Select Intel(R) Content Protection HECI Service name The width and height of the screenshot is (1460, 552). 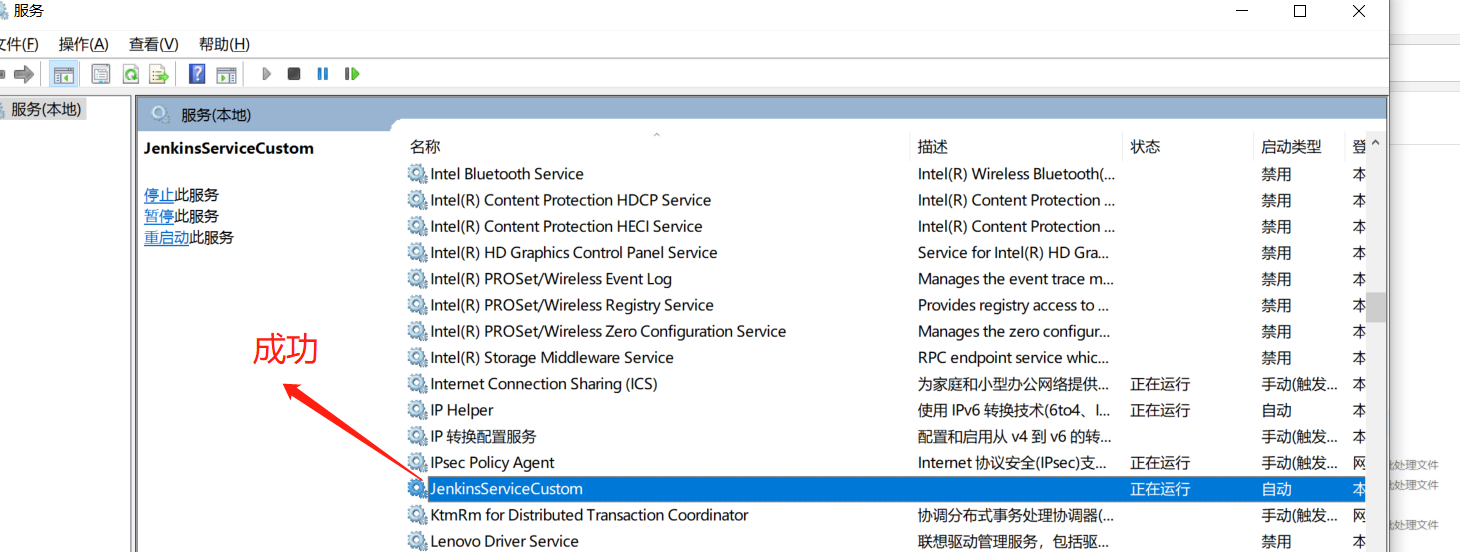coord(566,226)
